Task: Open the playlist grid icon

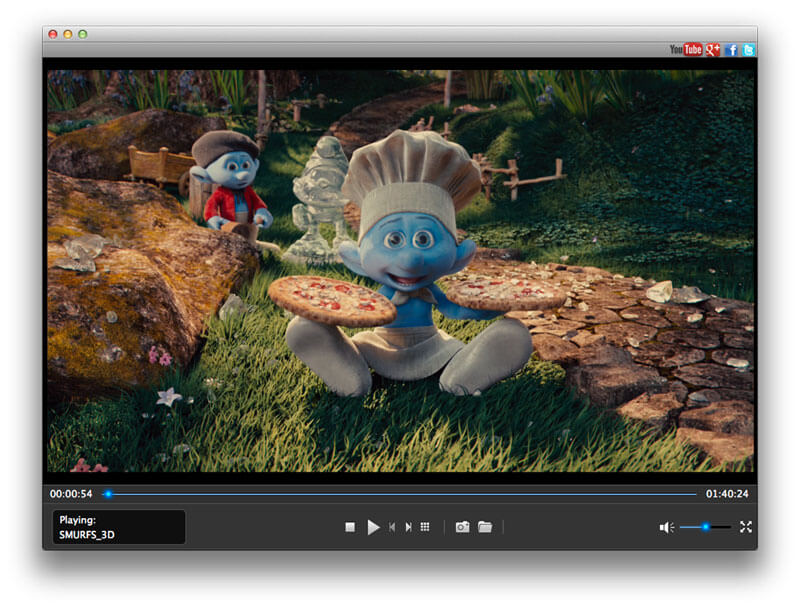Action: pos(424,527)
